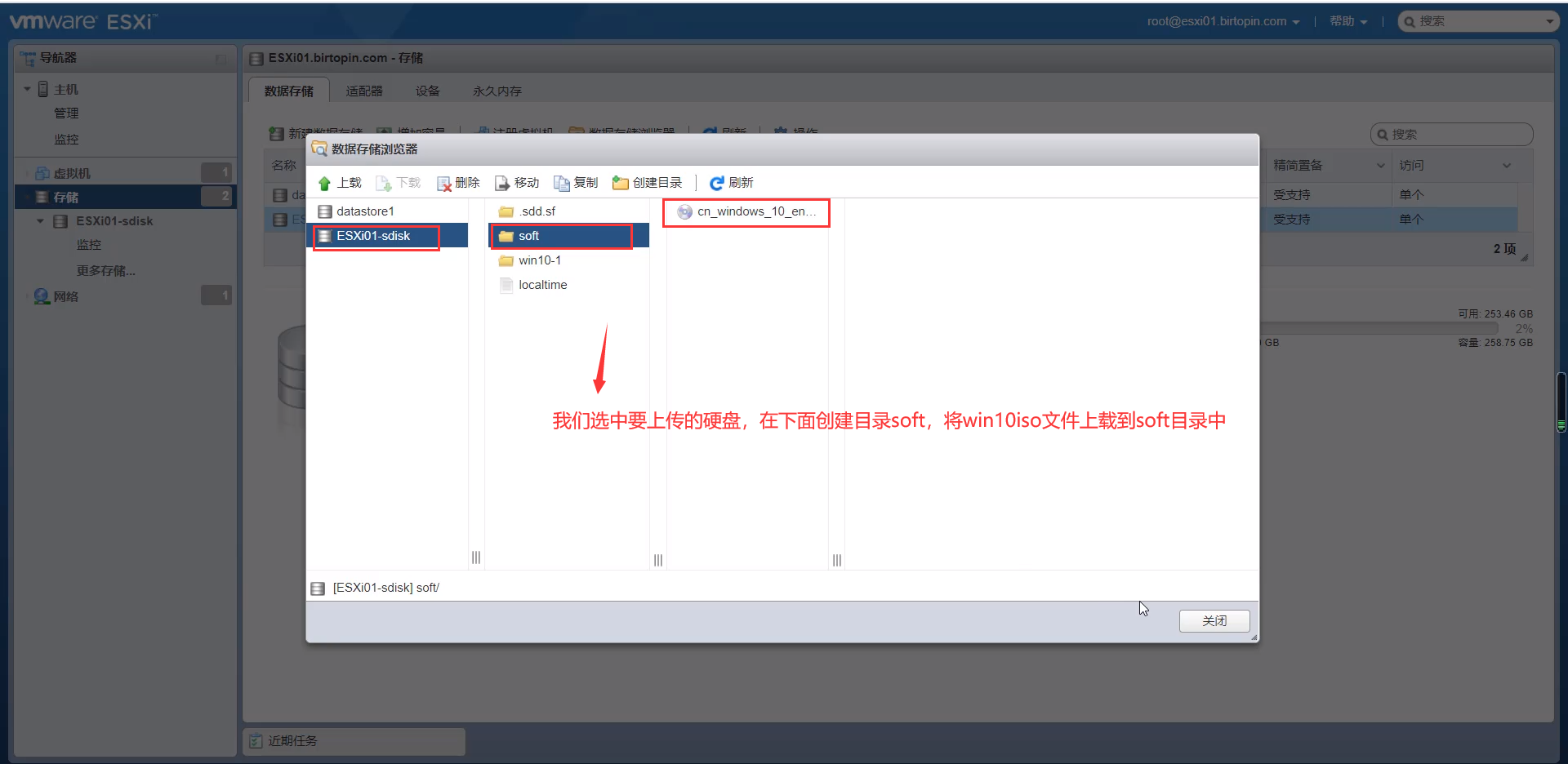Click the virtual machines (虚拟机) navigator icon
This screenshot has height=764, width=1568.
[42, 173]
